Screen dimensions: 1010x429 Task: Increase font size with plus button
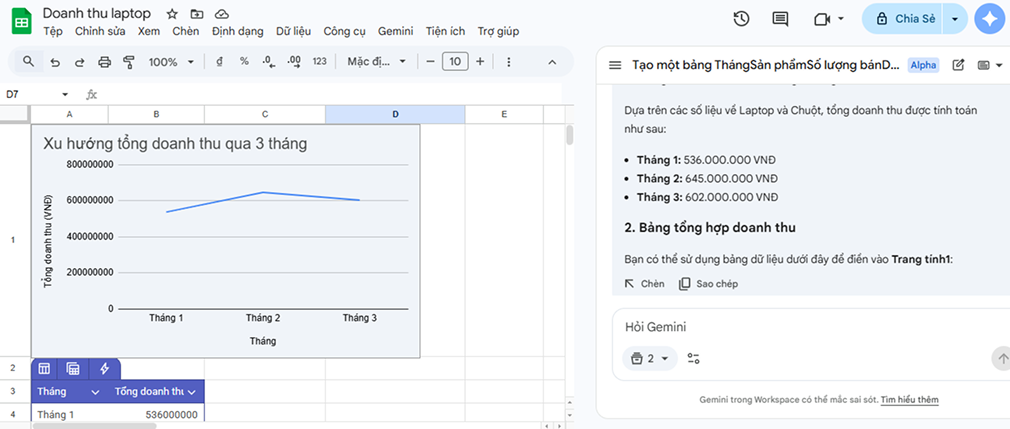click(x=480, y=62)
